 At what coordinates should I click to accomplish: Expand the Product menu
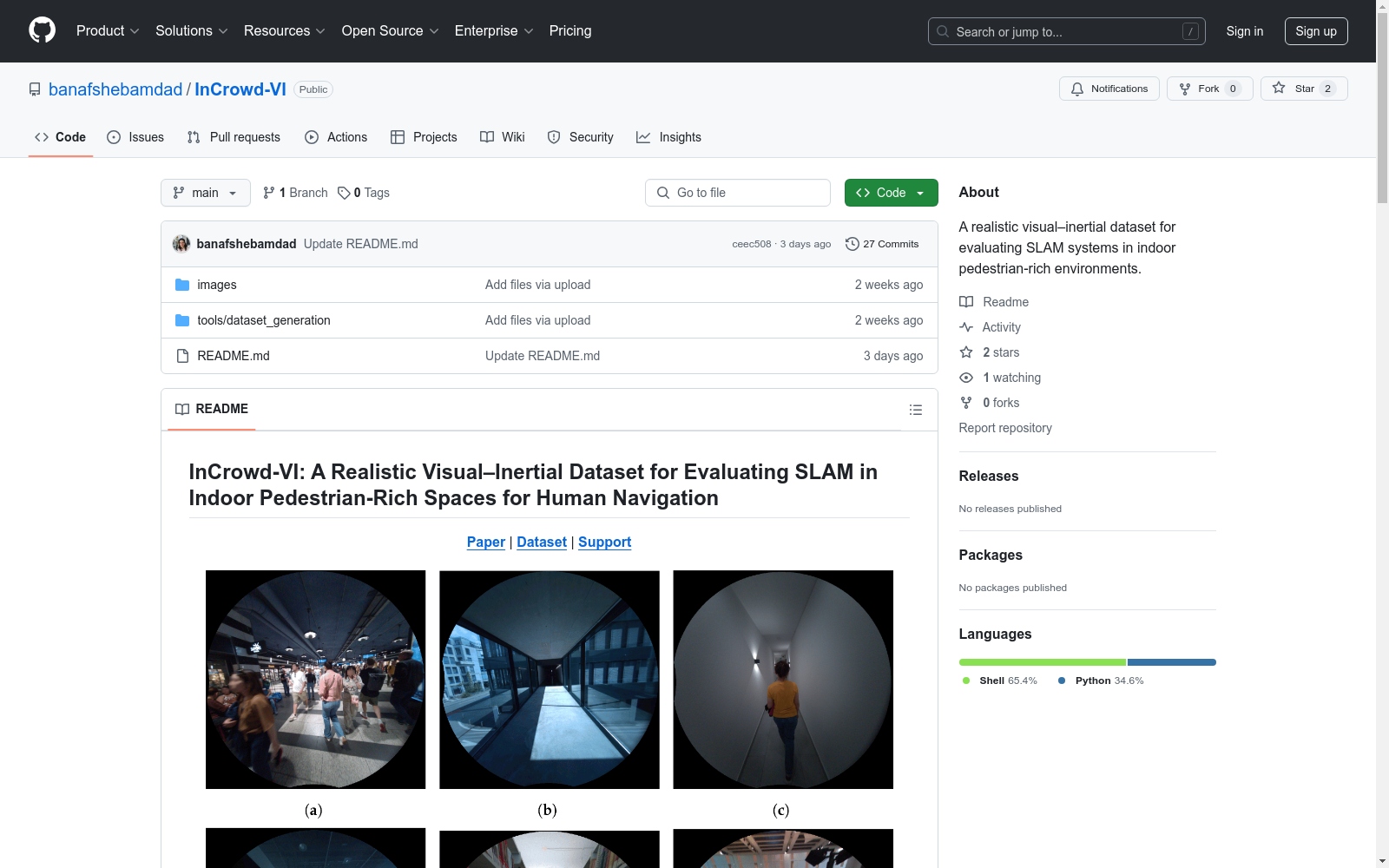point(108,30)
